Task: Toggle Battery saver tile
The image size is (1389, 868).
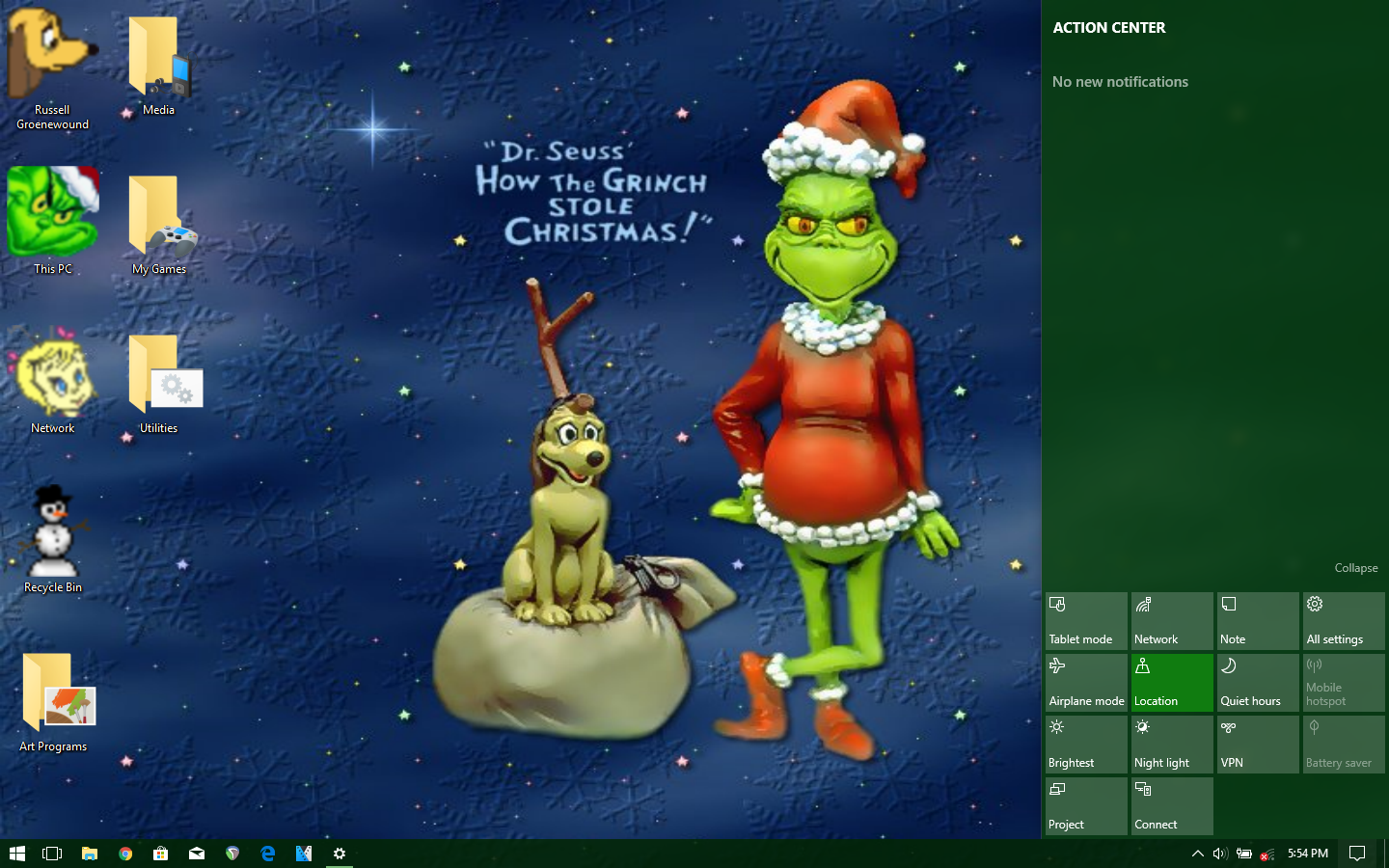Action: coord(1344,745)
